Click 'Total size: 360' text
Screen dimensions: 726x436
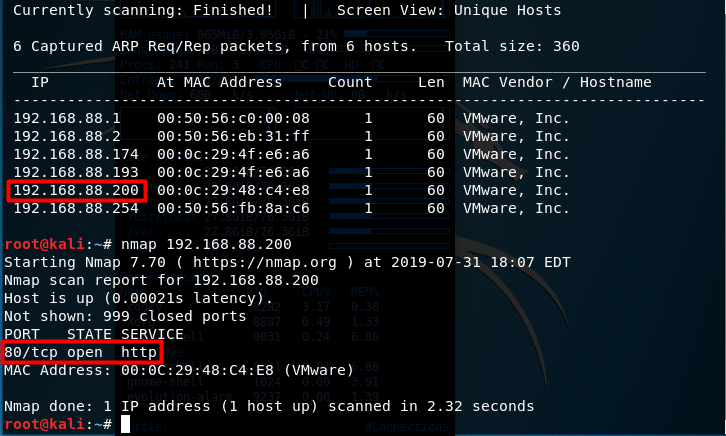point(512,46)
